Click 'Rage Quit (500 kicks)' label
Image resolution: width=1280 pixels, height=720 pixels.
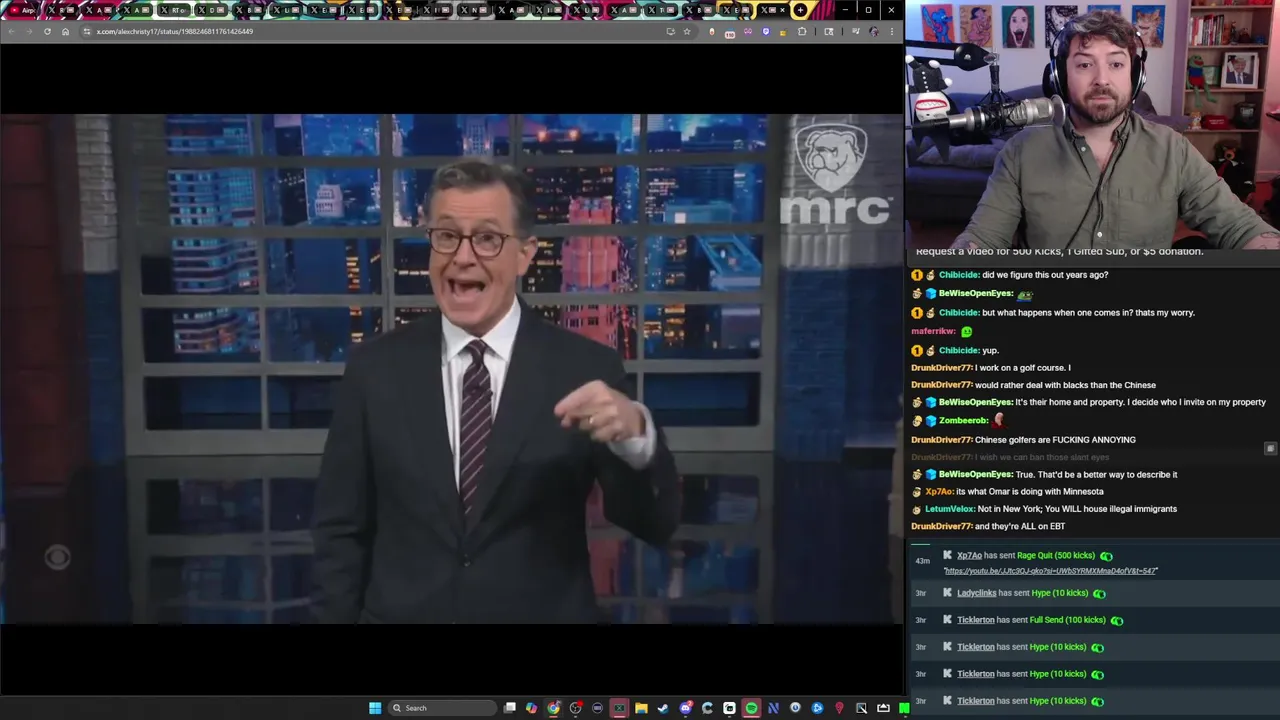pos(1056,556)
